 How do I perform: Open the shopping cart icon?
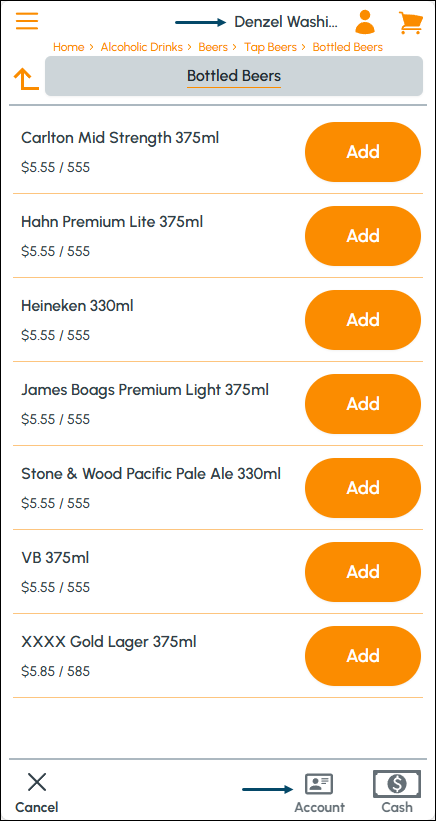tap(411, 23)
